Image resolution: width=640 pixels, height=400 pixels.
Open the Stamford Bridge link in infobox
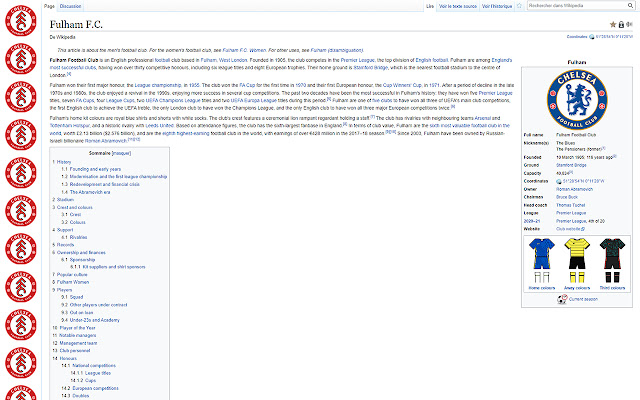pos(571,165)
